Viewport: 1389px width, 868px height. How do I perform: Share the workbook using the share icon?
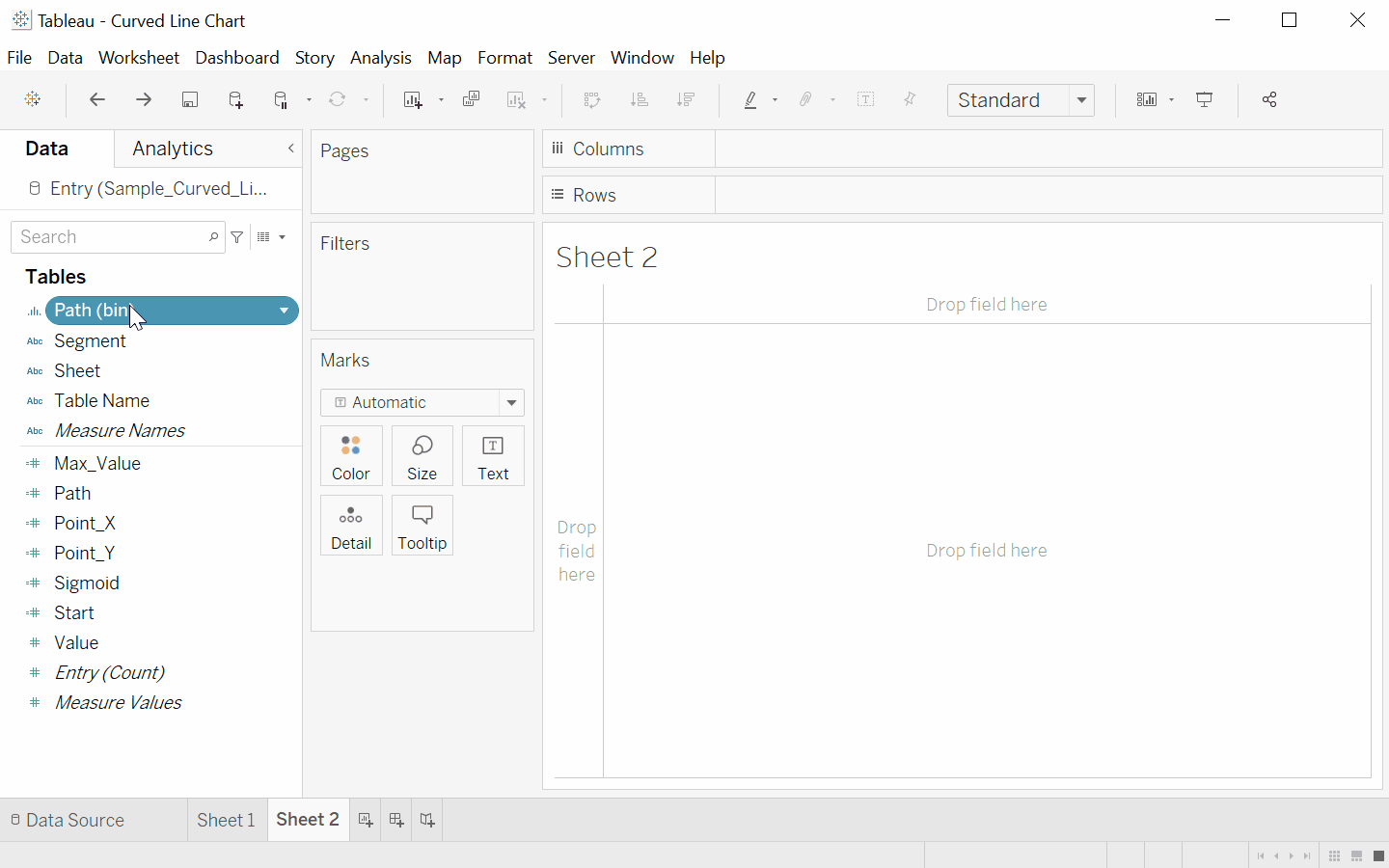(1269, 99)
